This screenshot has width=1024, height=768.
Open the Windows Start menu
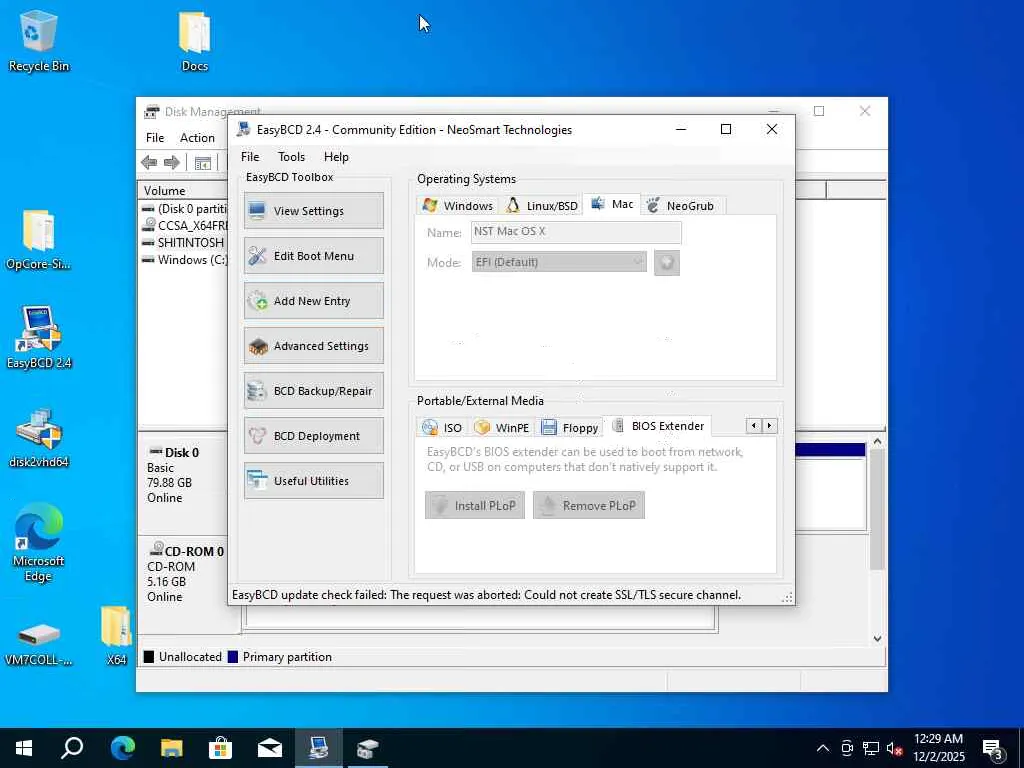[x=24, y=748]
